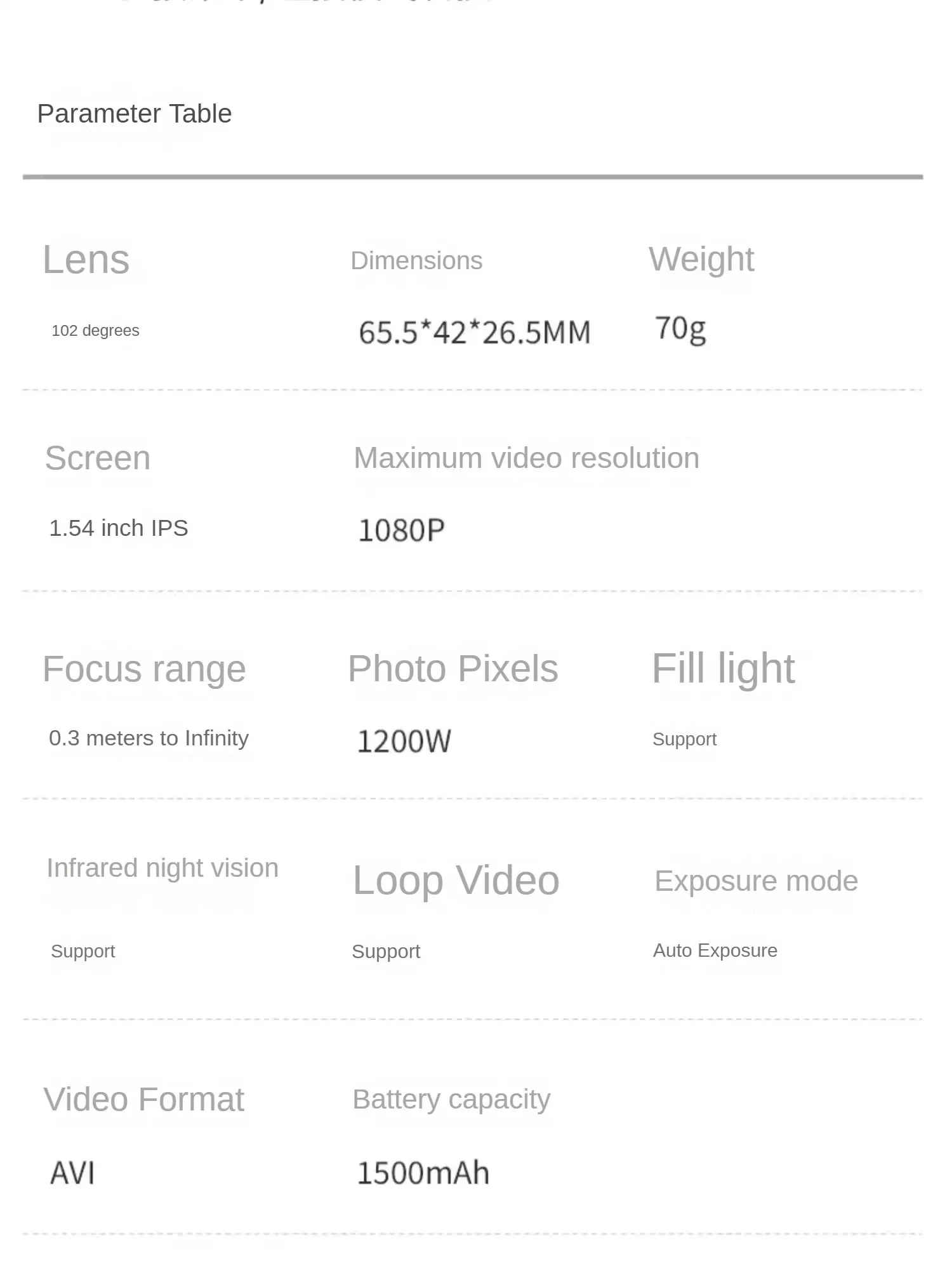Click the Photo Pixels label
952x1266 pixels.
pos(453,669)
